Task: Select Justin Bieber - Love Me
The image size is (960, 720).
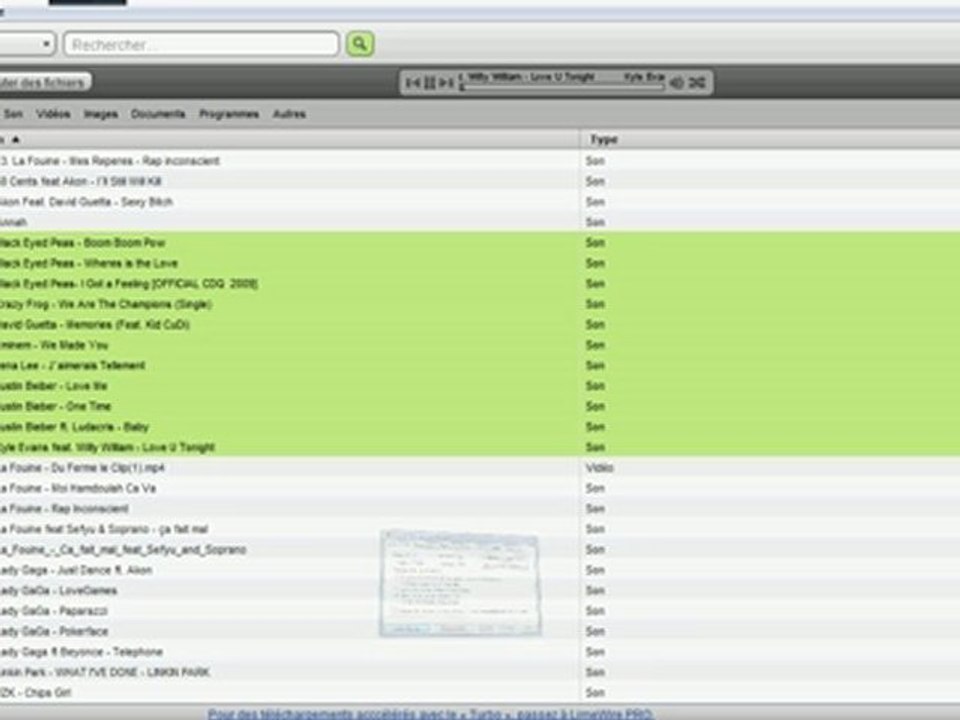Action: coord(480,386)
